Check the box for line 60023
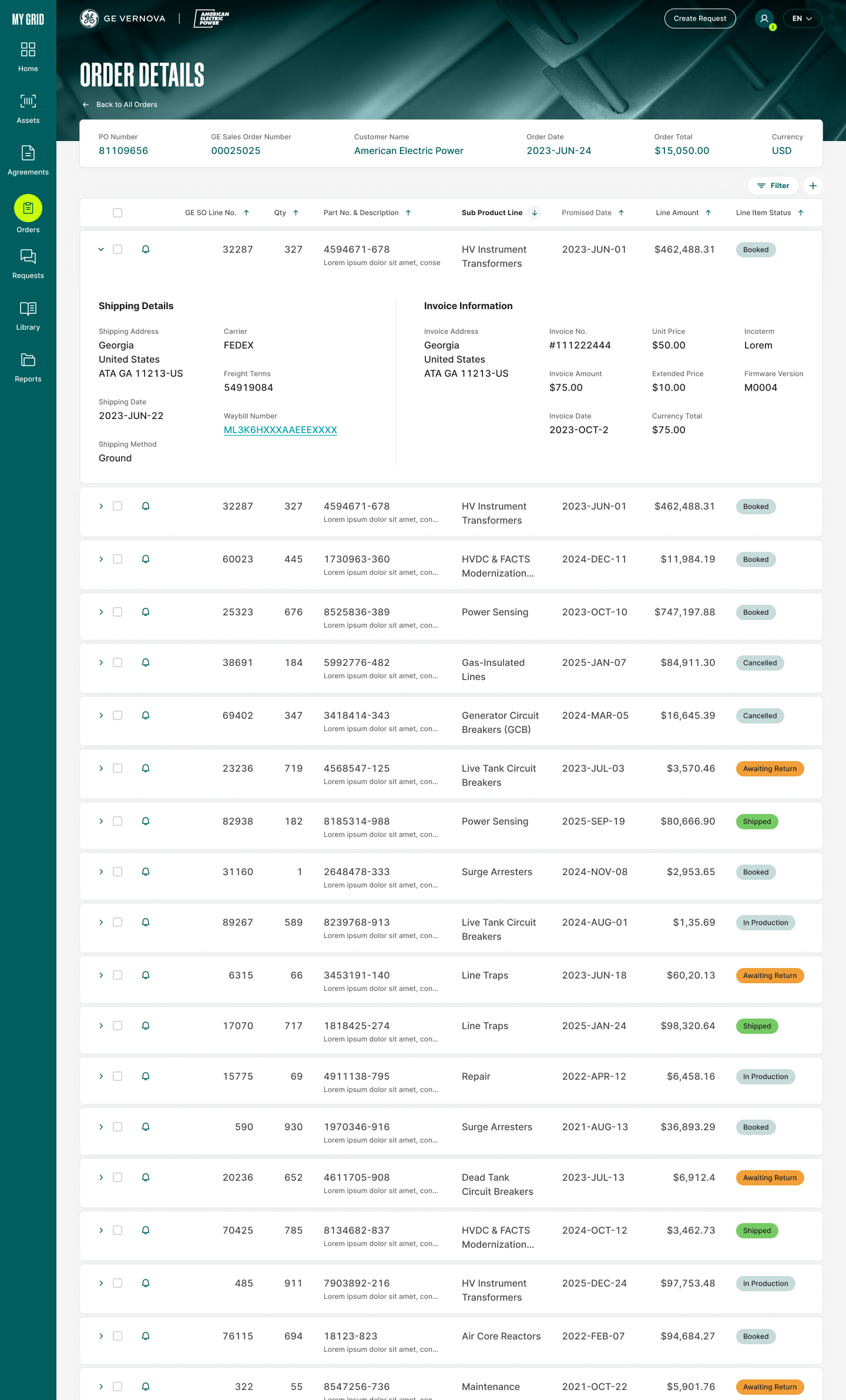This screenshot has width=846, height=1400. pyautogui.click(x=117, y=559)
